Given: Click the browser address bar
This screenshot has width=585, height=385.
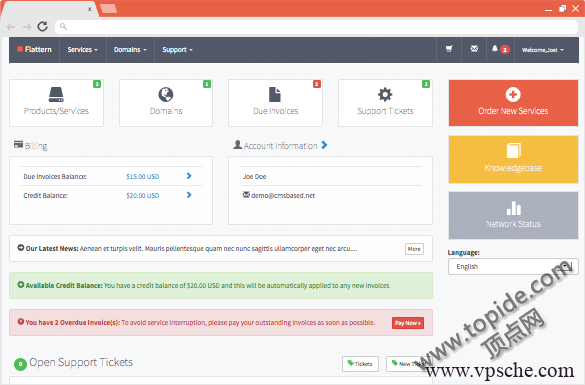Looking at the screenshot, I should [x=316, y=27].
